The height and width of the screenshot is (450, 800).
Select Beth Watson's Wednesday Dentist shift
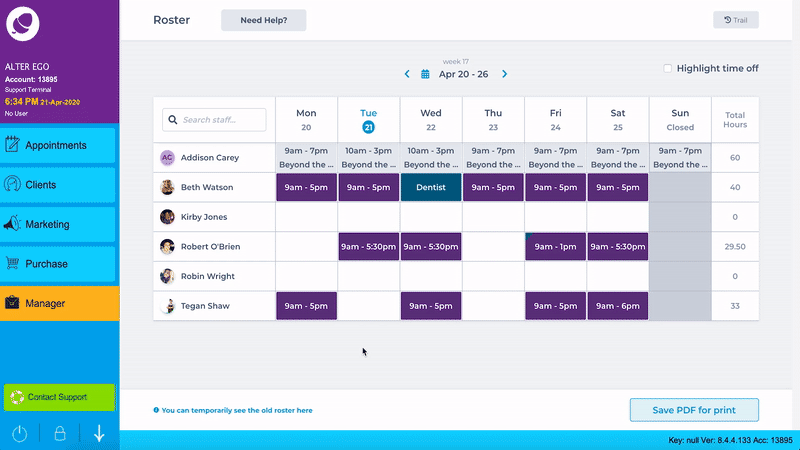[x=431, y=187]
